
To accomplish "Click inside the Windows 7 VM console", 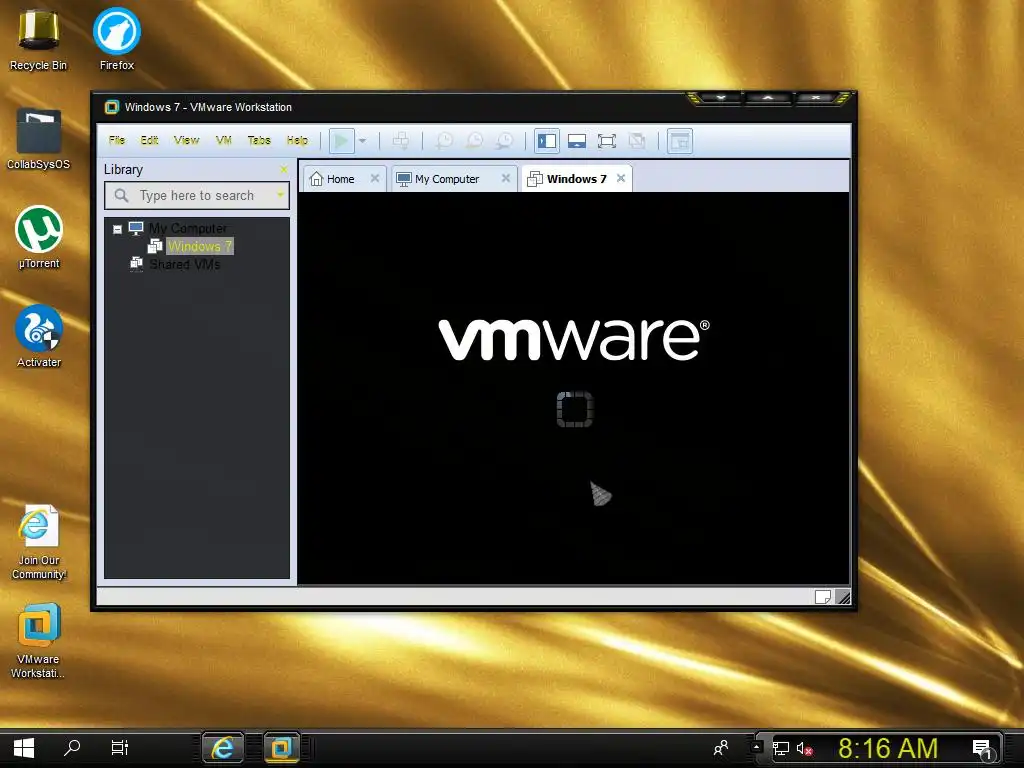I will pyautogui.click(x=573, y=388).
